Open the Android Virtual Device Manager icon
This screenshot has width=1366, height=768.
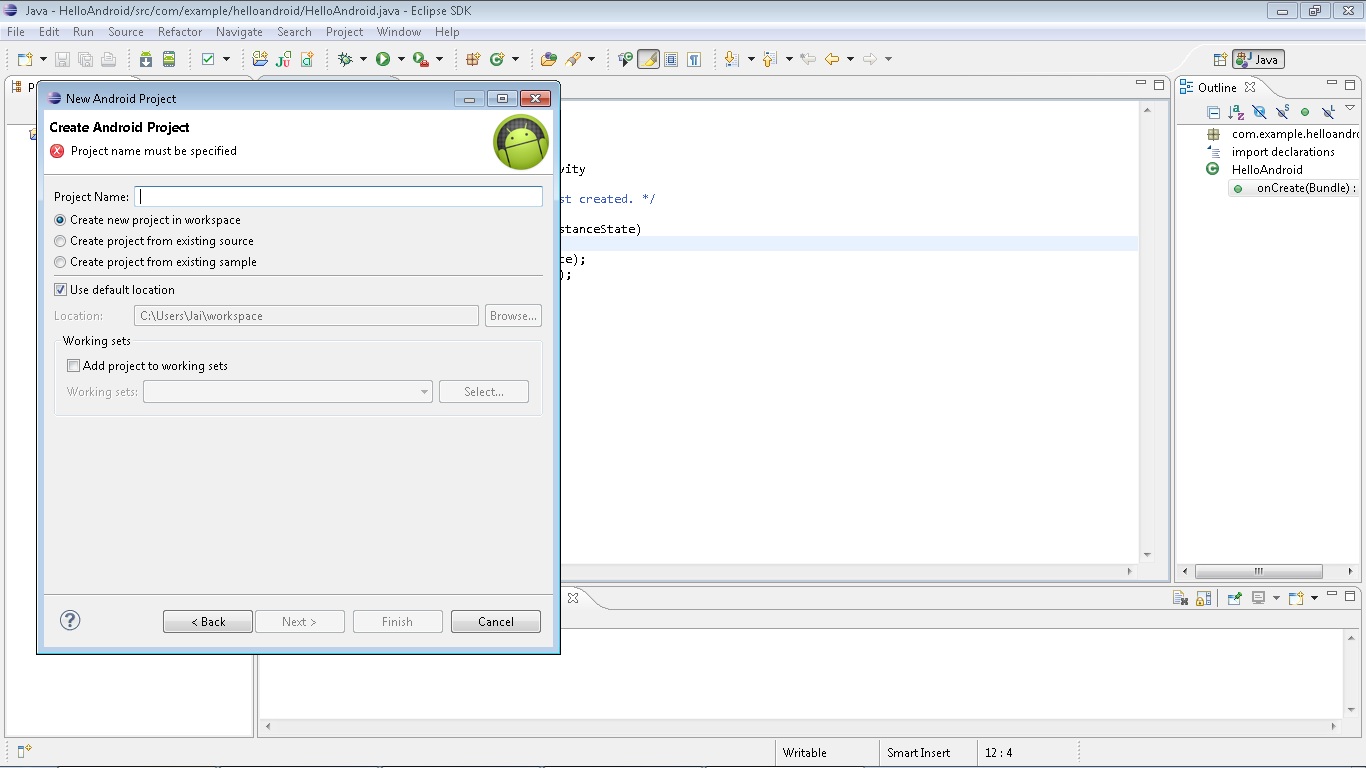point(169,59)
